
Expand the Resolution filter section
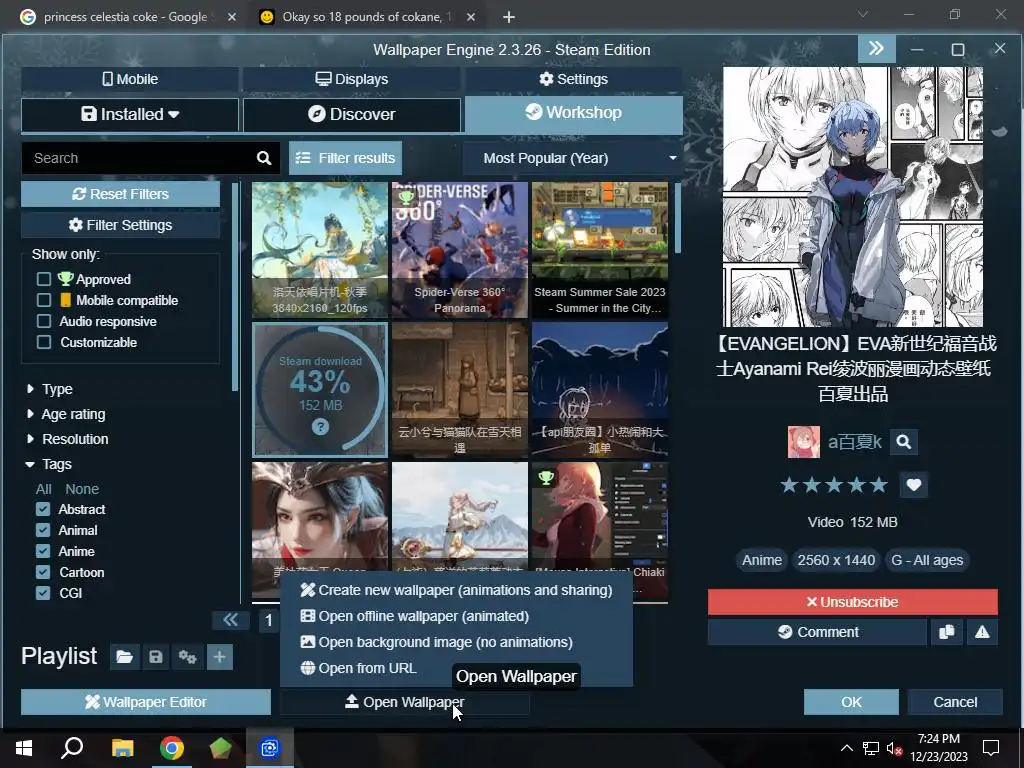point(67,438)
